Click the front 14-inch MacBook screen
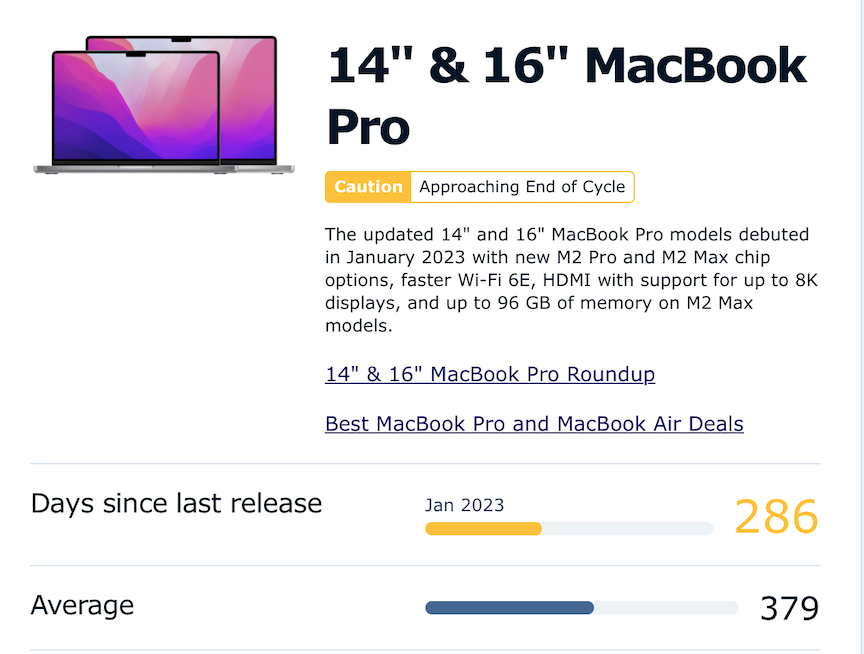Viewport: 864px width, 654px height. pyautogui.click(x=136, y=106)
